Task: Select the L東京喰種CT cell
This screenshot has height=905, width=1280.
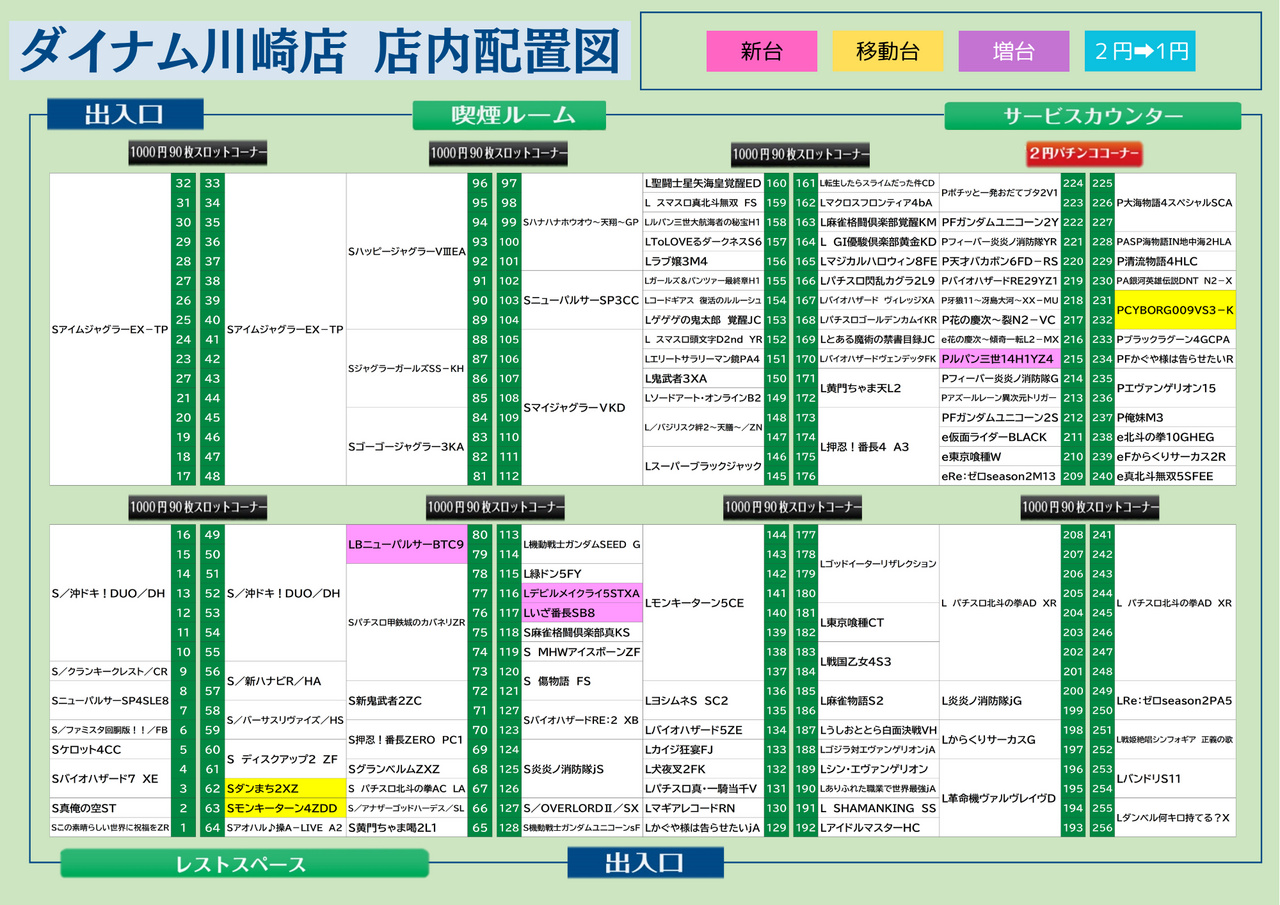Action: (x=879, y=622)
